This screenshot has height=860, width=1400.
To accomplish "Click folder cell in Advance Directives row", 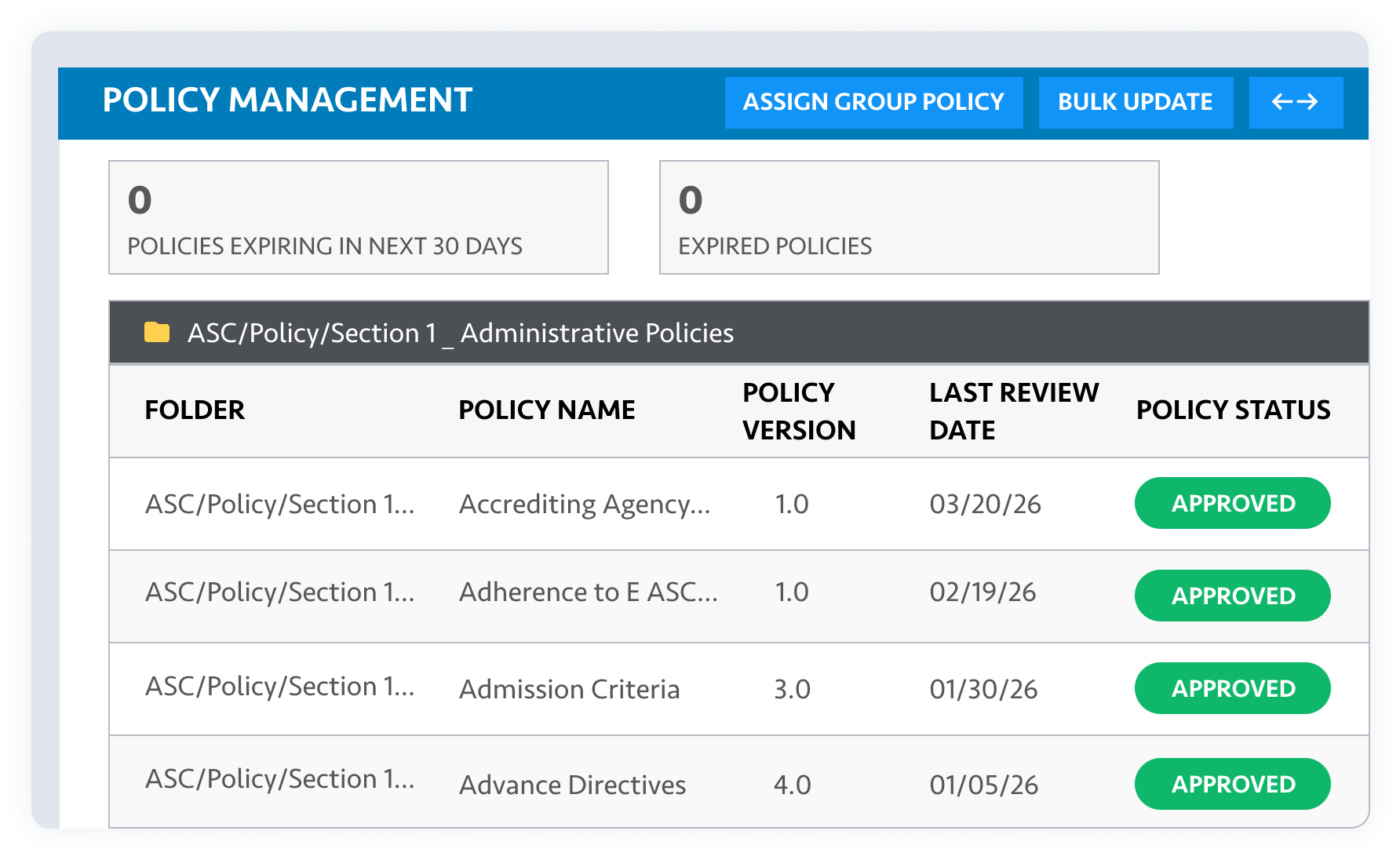I will [x=280, y=779].
